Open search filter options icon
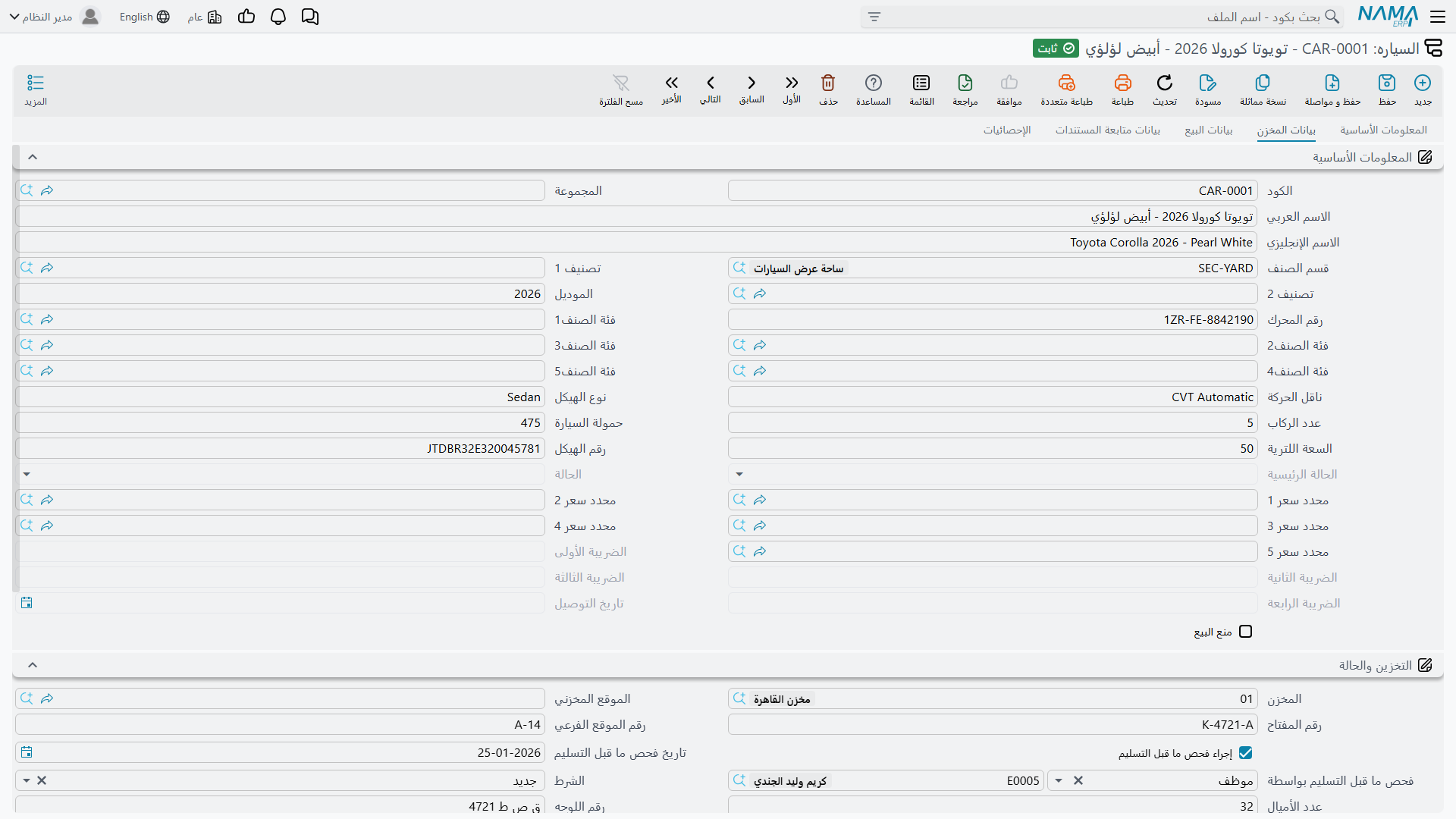This screenshot has width=1456, height=819. [874, 17]
